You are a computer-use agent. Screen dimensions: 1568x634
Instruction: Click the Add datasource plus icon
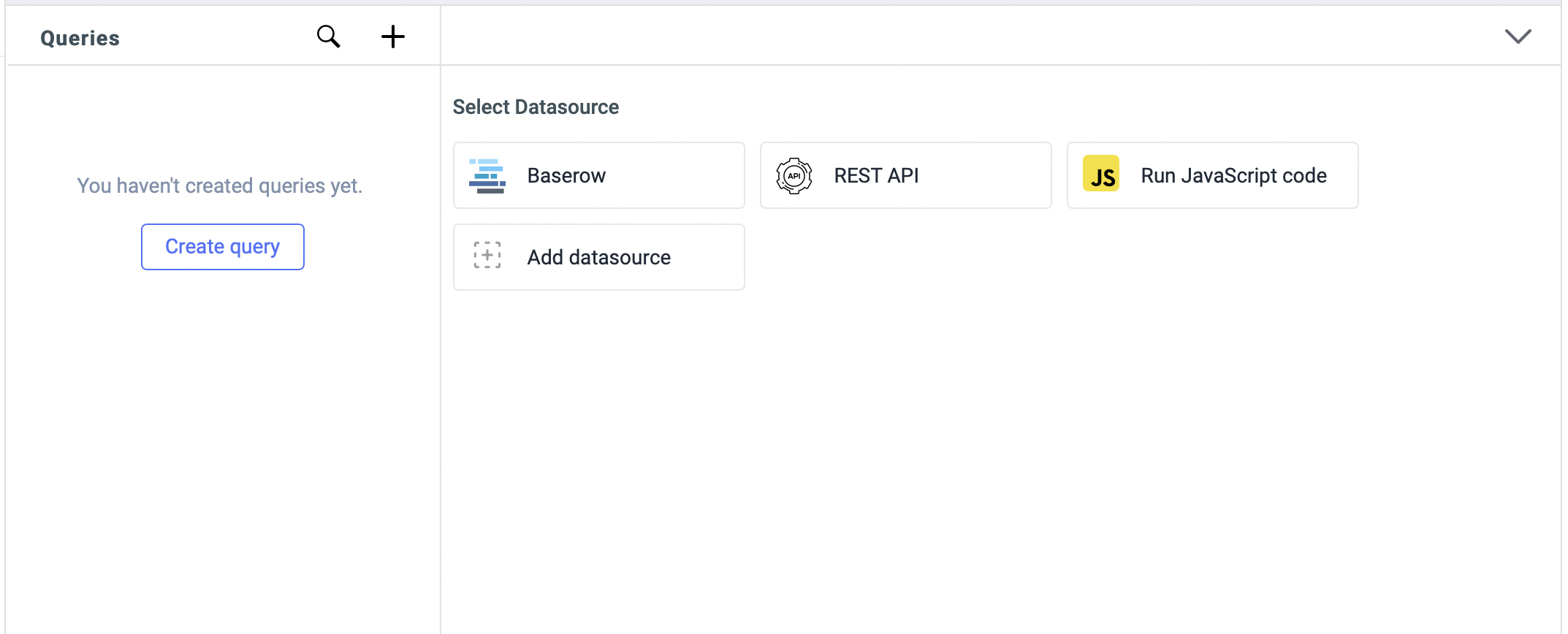pos(487,255)
